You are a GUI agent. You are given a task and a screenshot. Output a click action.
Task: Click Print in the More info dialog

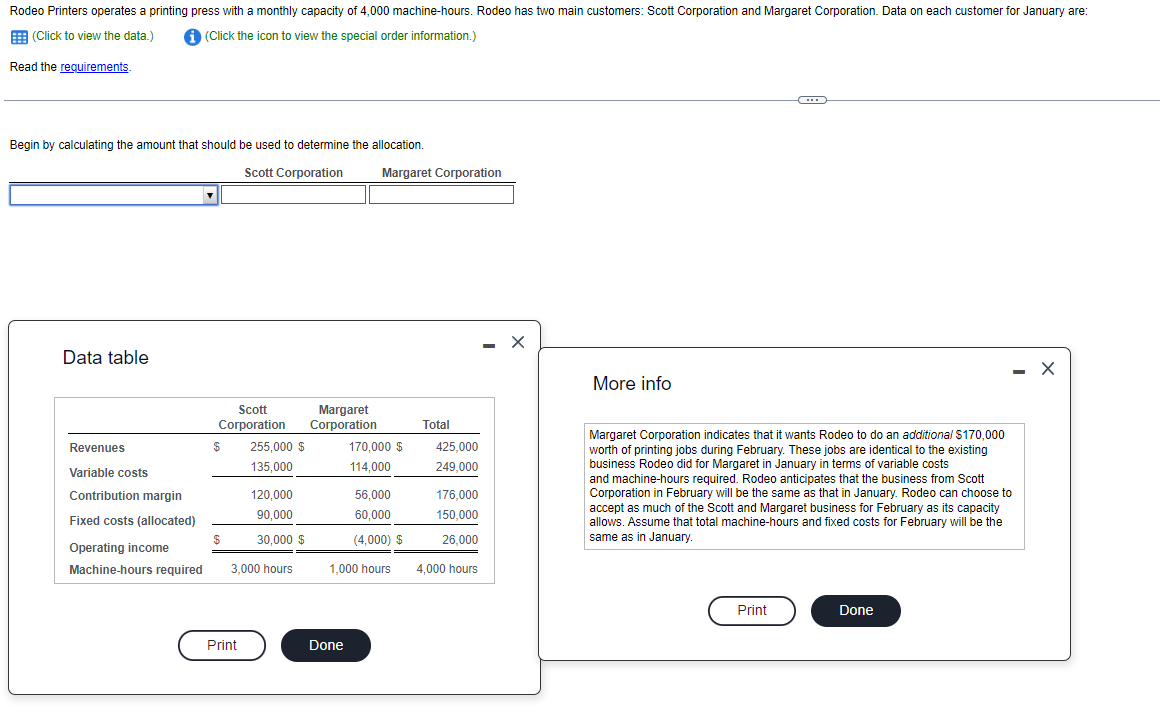[752, 610]
